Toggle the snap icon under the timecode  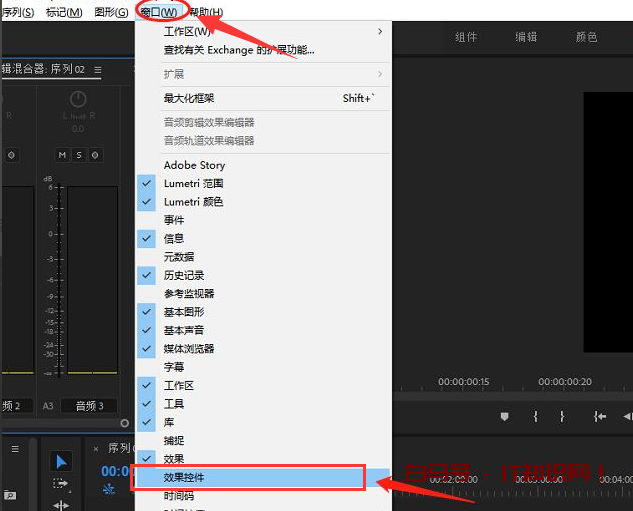(108, 490)
